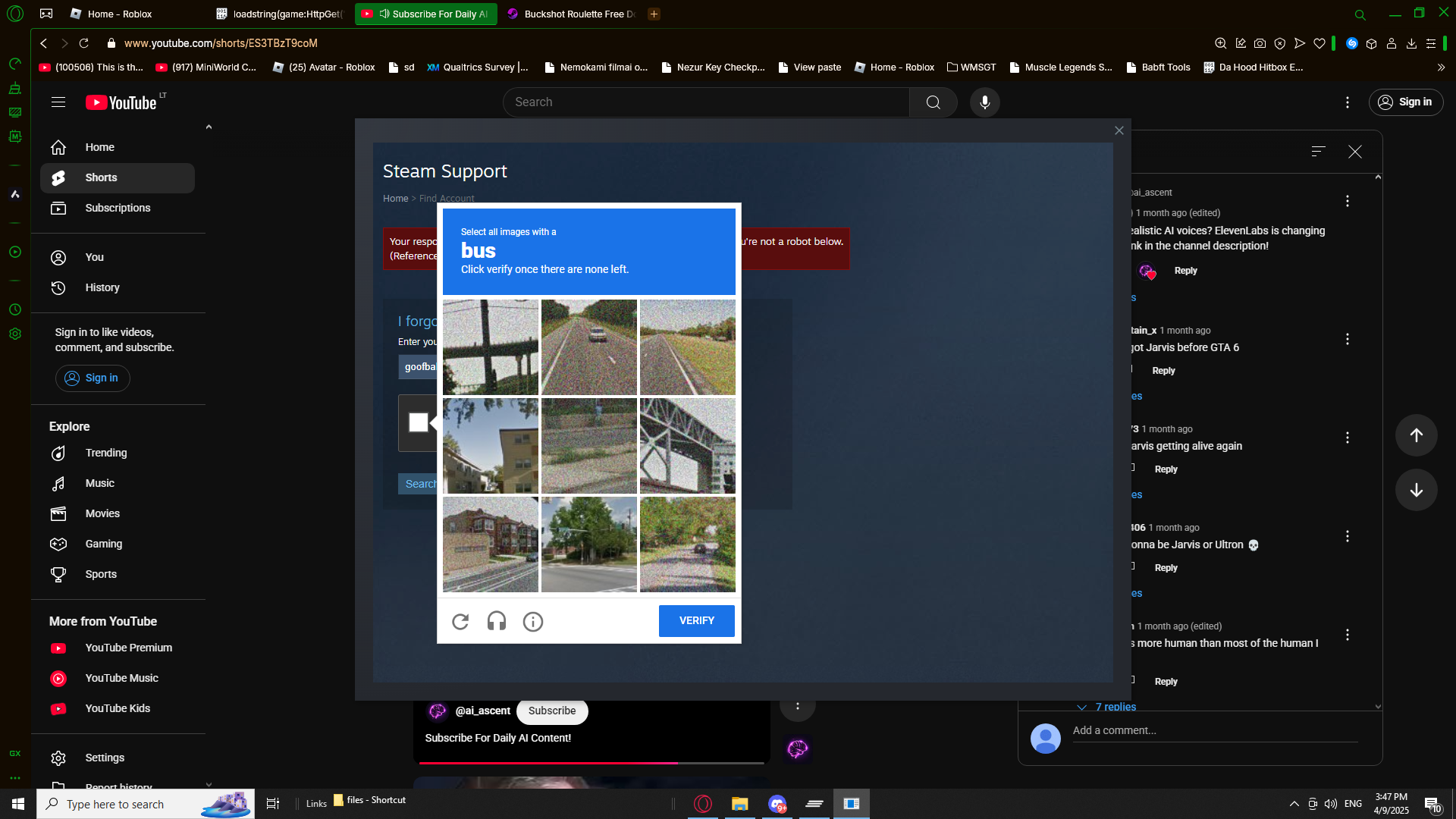This screenshot has width=1456, height=819.
Task: Select captcha tile with steel bridge truss
Action: point(688,446)
